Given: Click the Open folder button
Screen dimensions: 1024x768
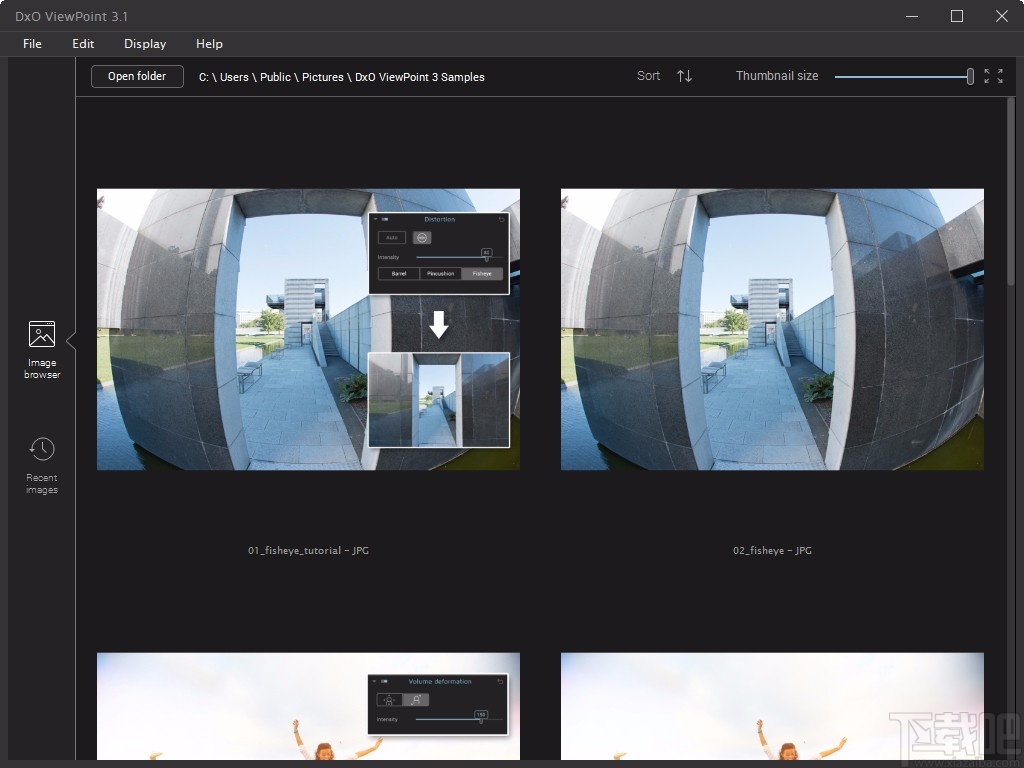Looking at the screenshot, I should 137,76.
